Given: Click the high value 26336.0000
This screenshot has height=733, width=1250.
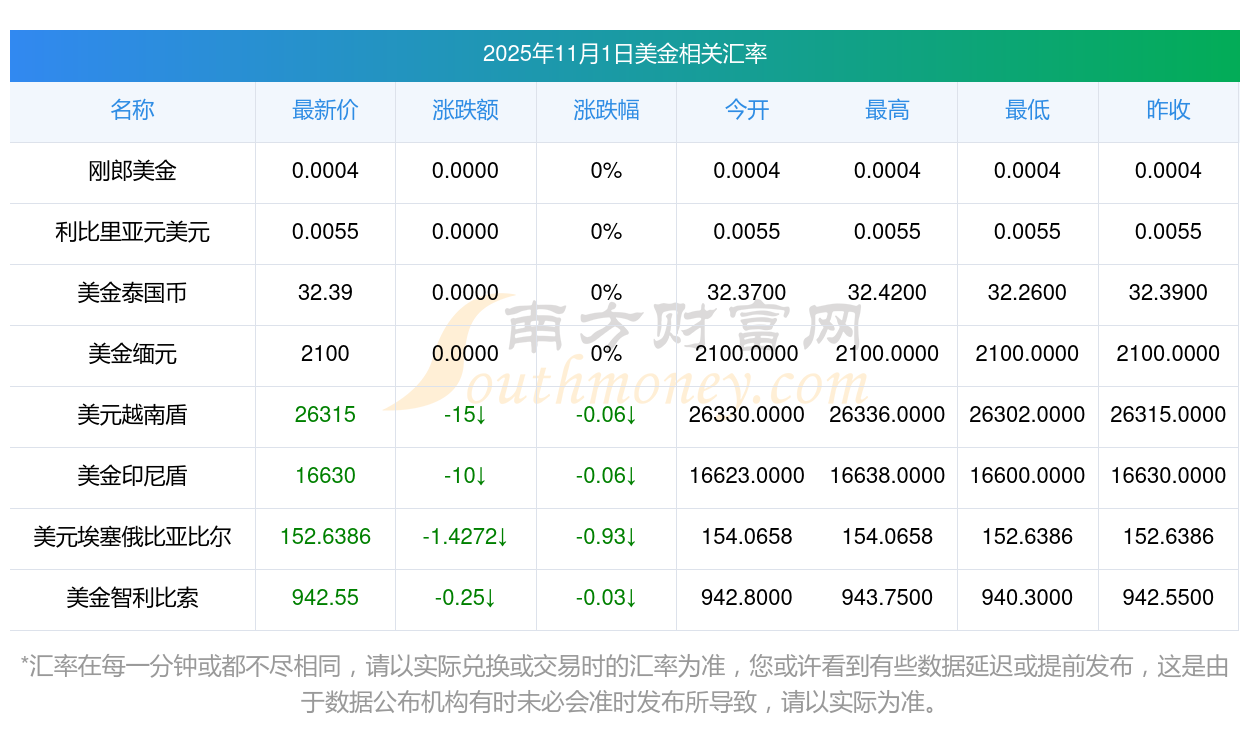Looking at the screenshot, I should coord(887,415).
